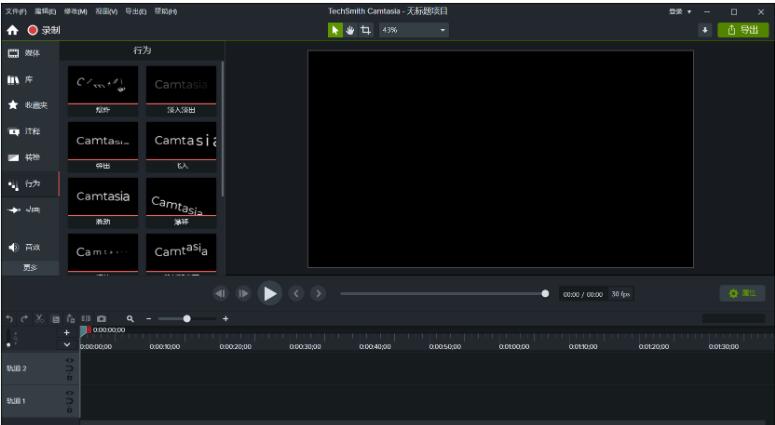Click the 更多 (More) button in the sidebar
This screenshot has width=775, height=425.
pos(29,268)
